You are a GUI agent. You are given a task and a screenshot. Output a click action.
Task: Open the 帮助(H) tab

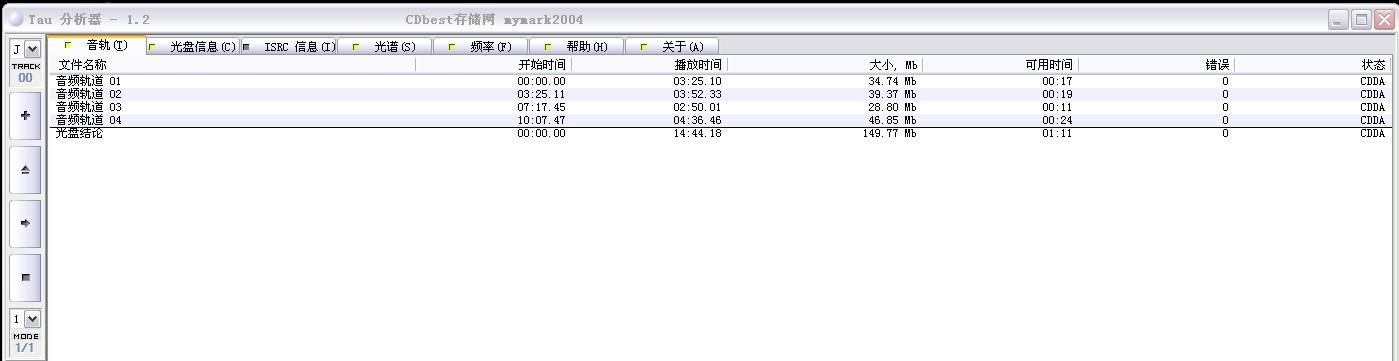tap(576, 46)
